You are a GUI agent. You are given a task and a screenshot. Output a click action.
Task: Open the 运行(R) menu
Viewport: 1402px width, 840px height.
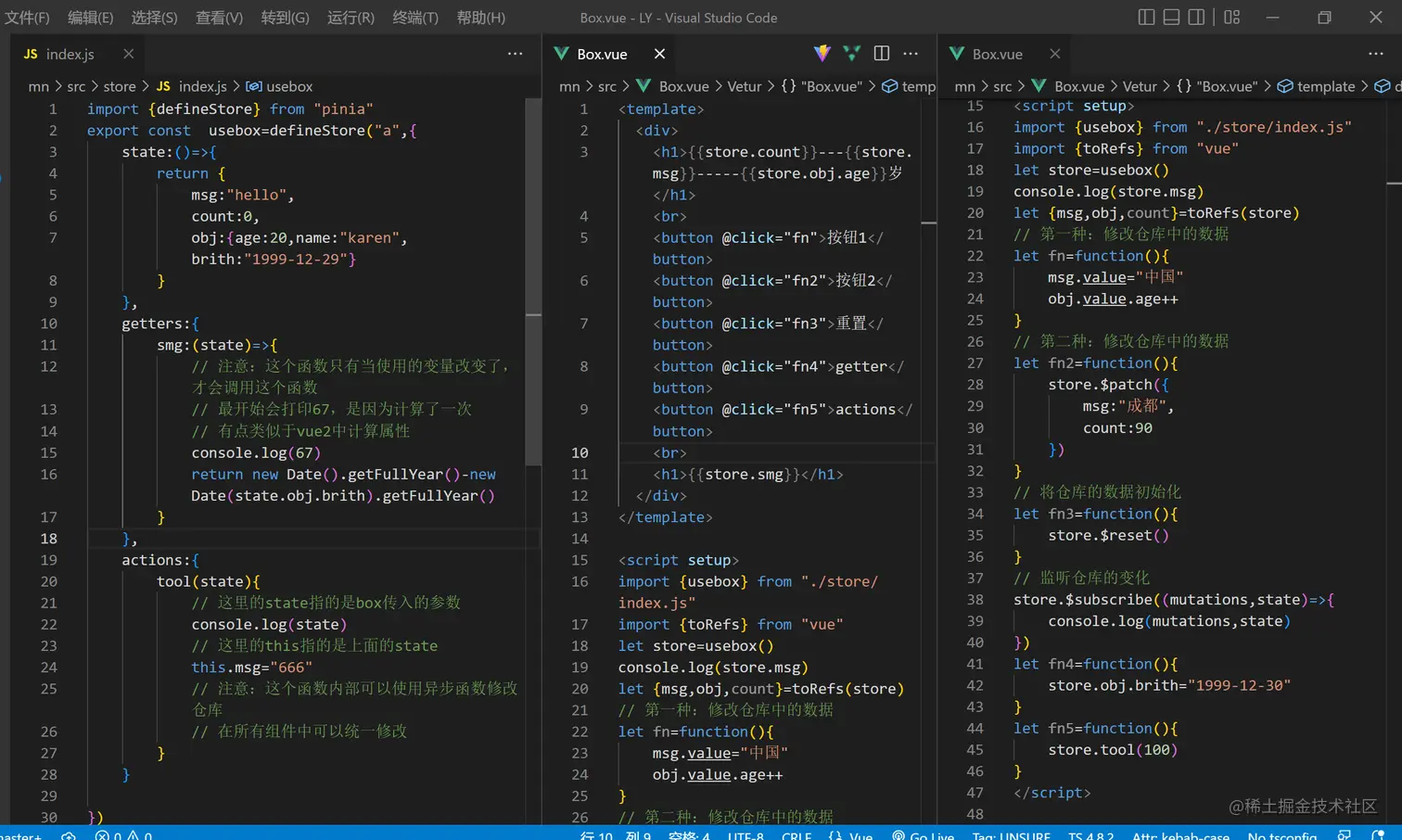pyautogui.click(x=350, y=18)
